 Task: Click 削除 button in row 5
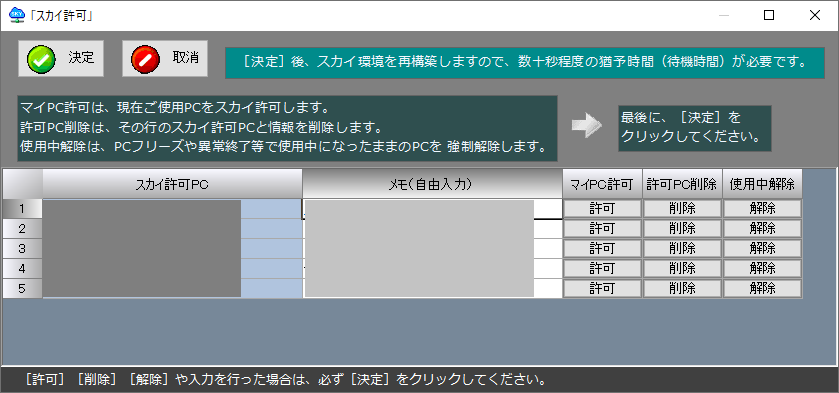coord(682,288)
